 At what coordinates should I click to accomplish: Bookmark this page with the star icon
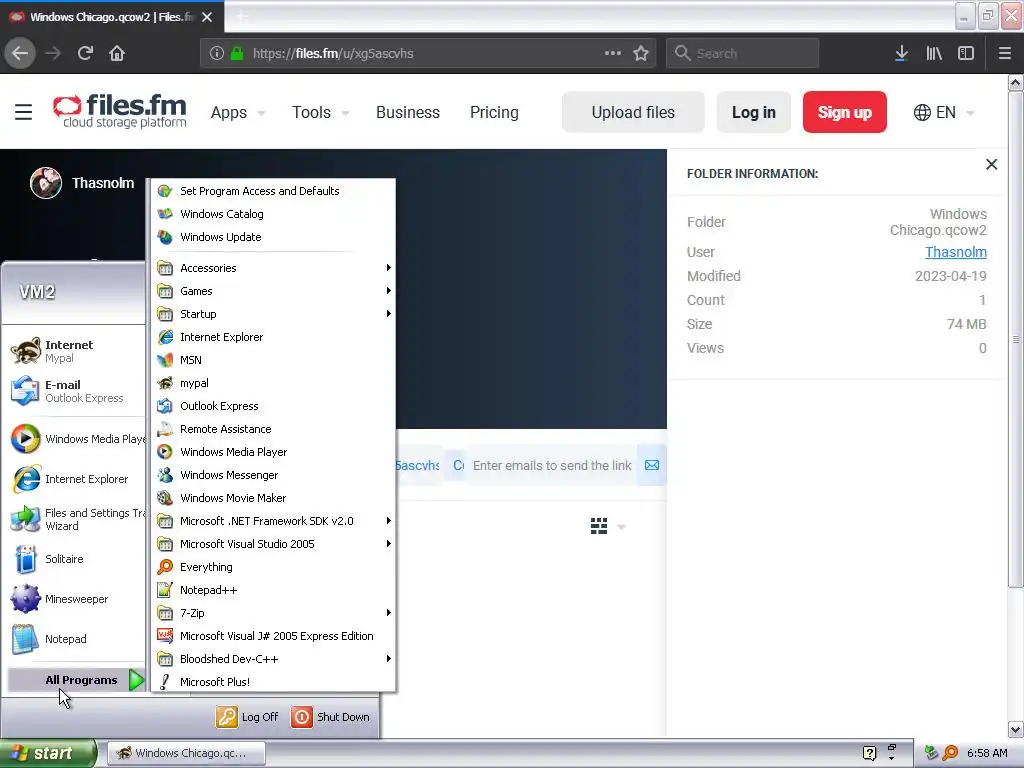(641, 54)
